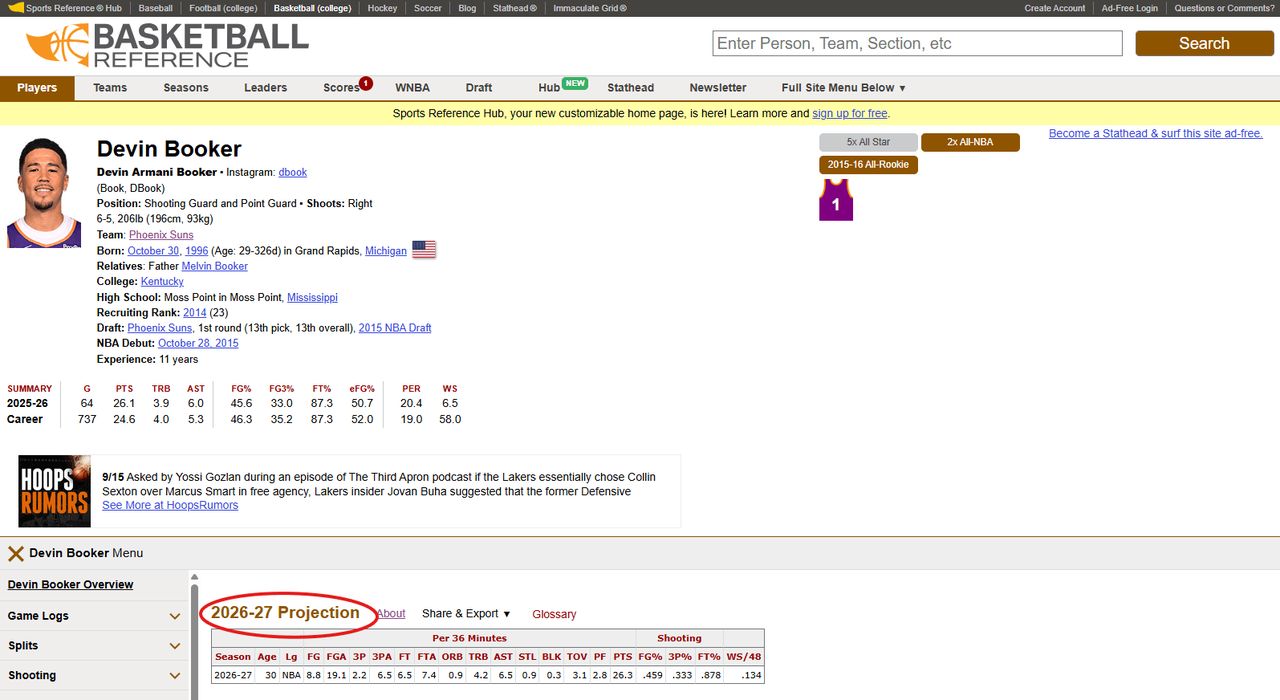Click Become a Stathead ad-free link
Viewport: 1280px width, 700px height.
click(1155, 133)
